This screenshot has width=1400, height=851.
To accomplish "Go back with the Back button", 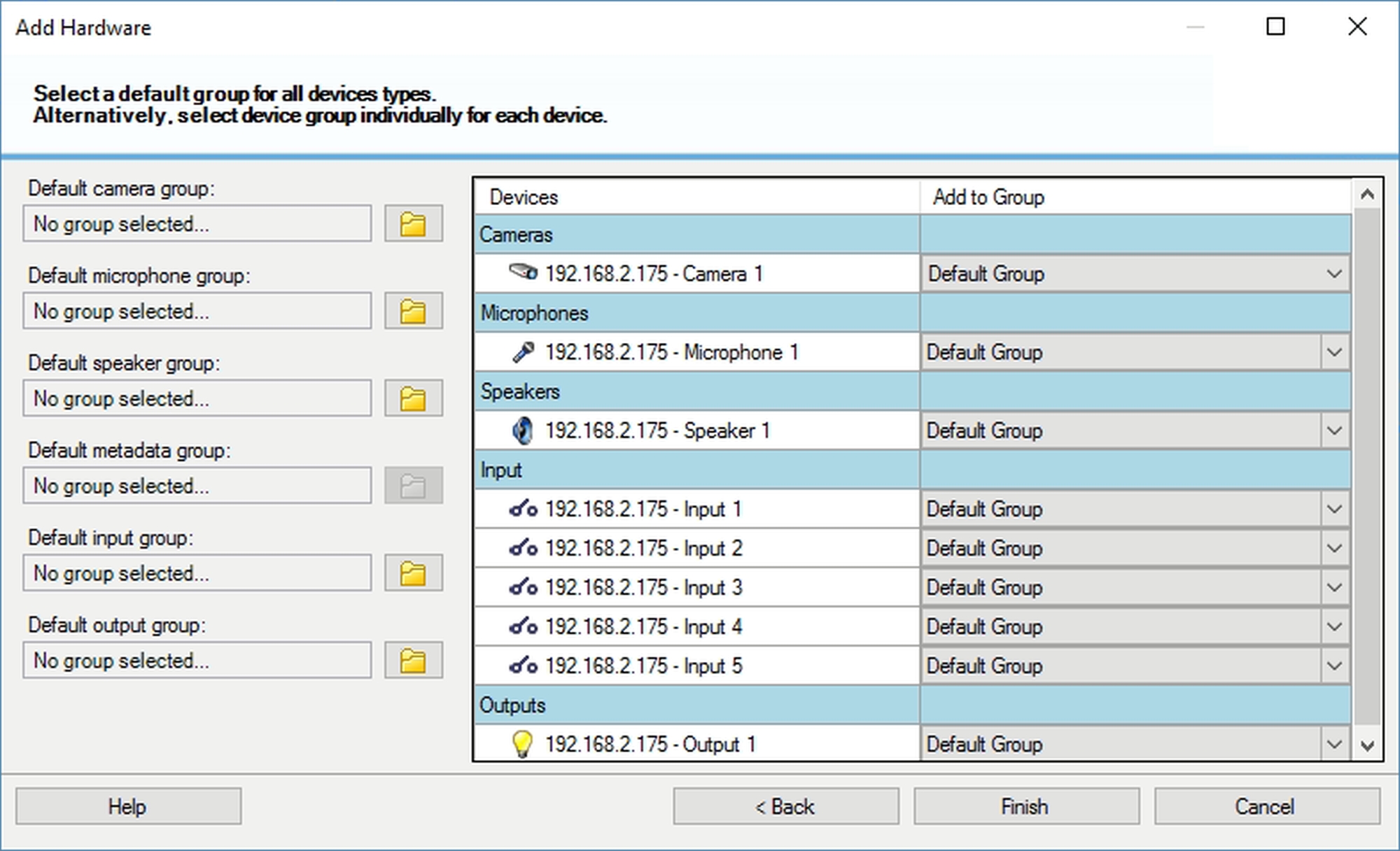I will [x=785, y=807].
